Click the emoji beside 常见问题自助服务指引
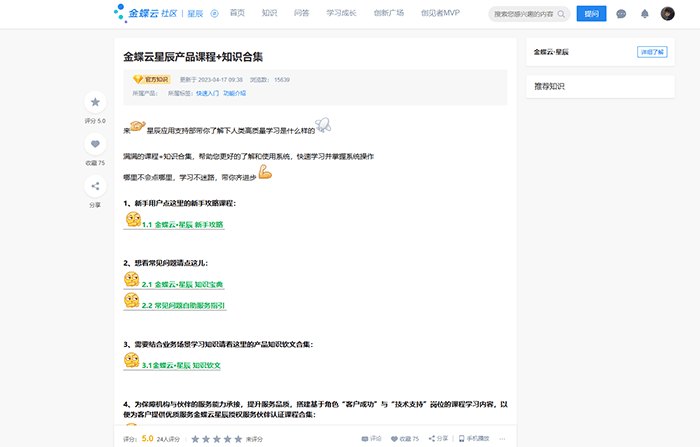This screenshot has width=700, height=447. click(132, 300)
